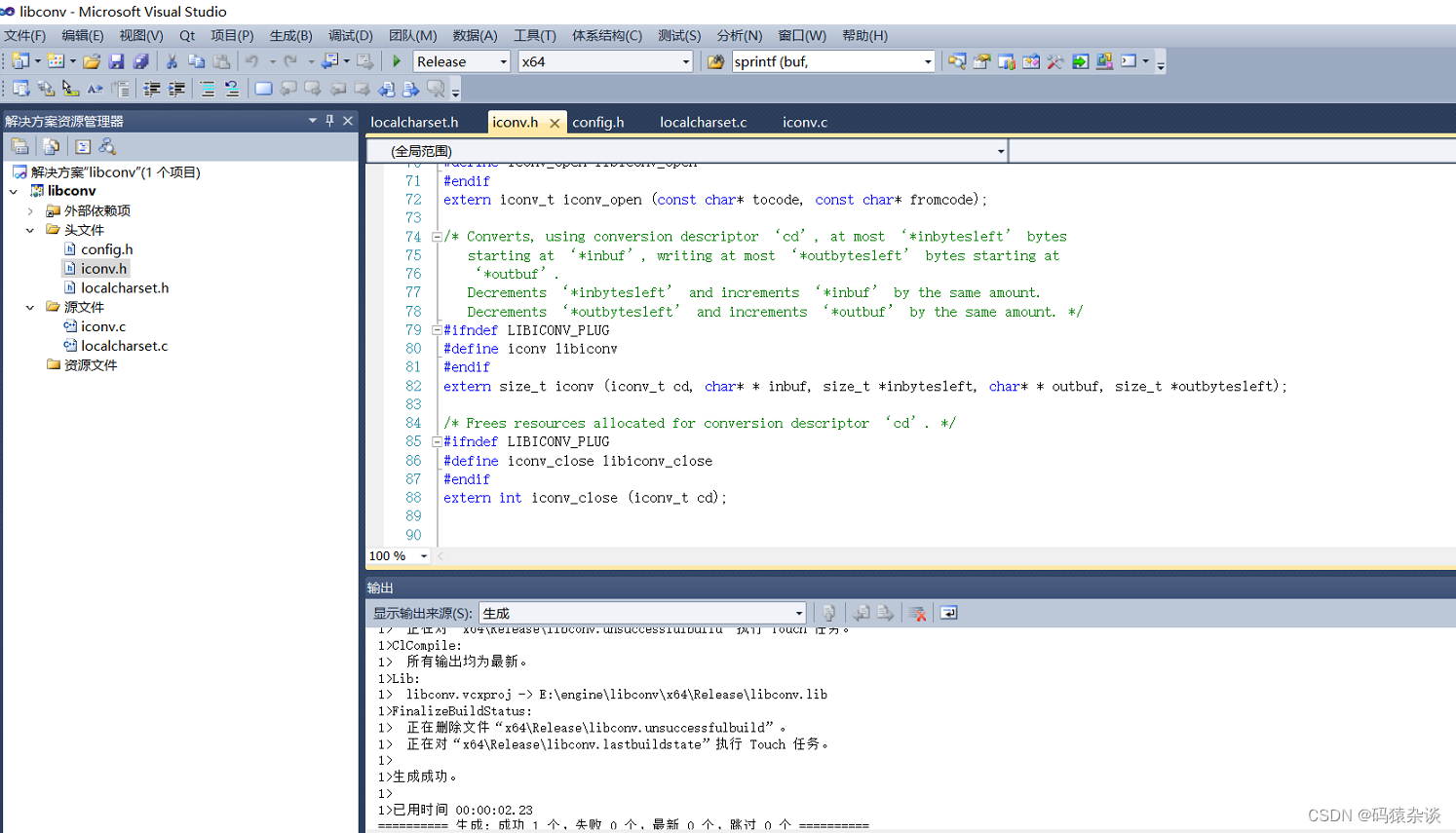Viewport: 1456px width, 833px height.
Task: Switch to the config.h tab
Action: [598, 122]
